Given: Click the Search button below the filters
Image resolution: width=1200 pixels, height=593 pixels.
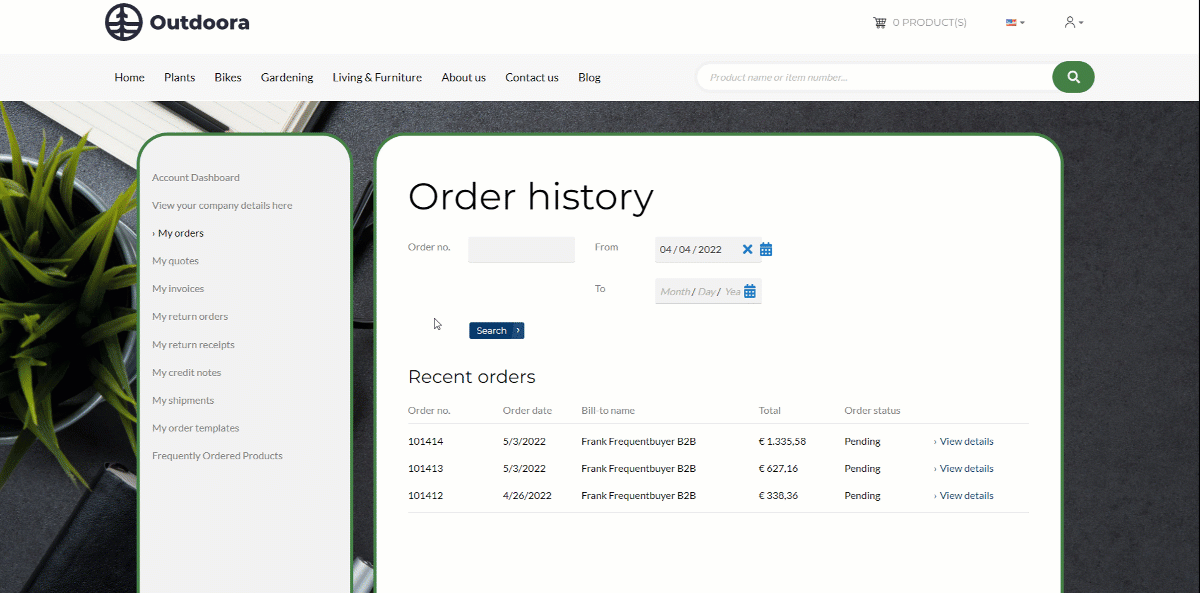Looking at the screenshot, I should 496,330.
